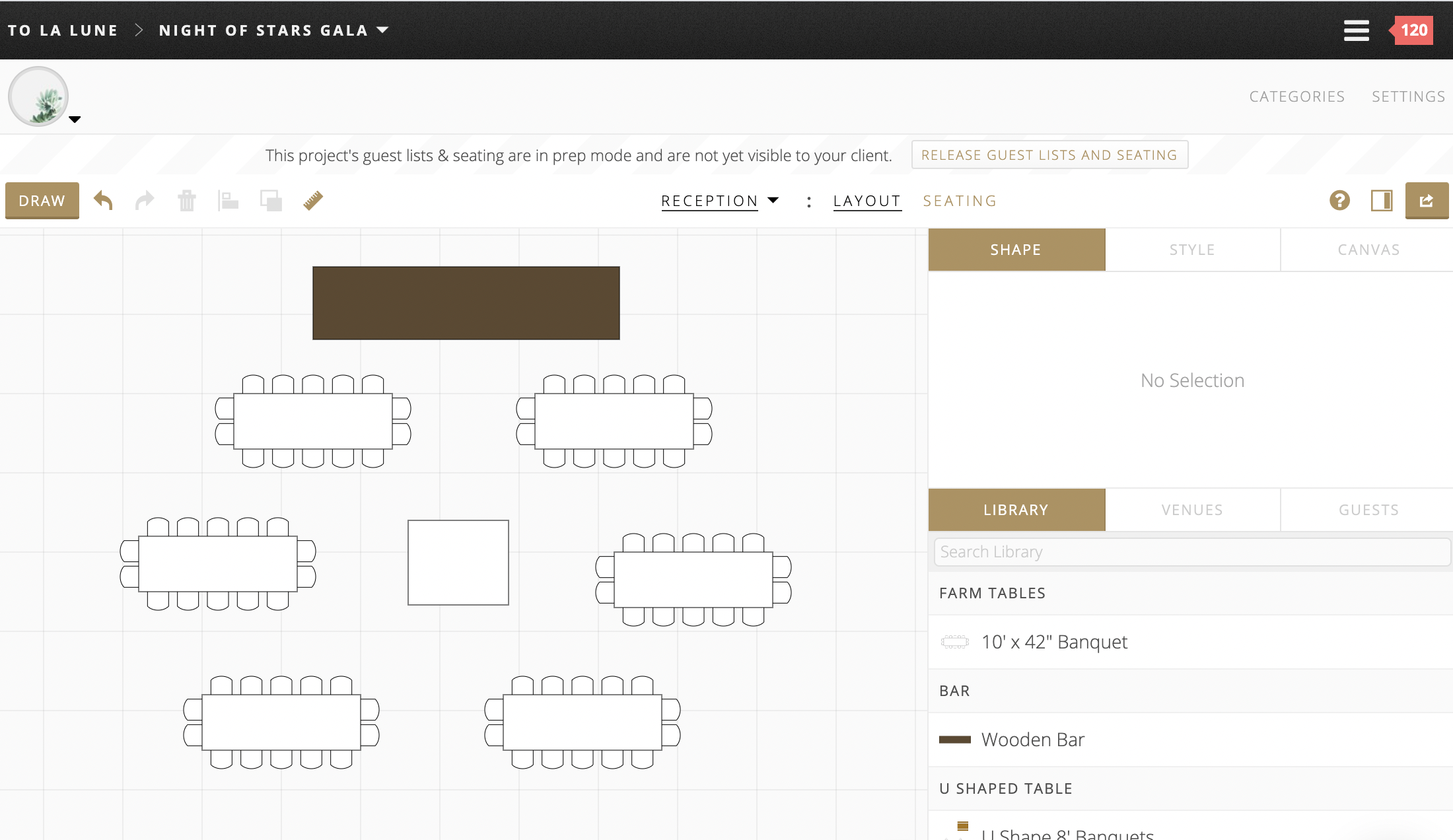Select the Redo icon
The height and width of the screenshot is (840, 1453).
[x=145, y=200]
